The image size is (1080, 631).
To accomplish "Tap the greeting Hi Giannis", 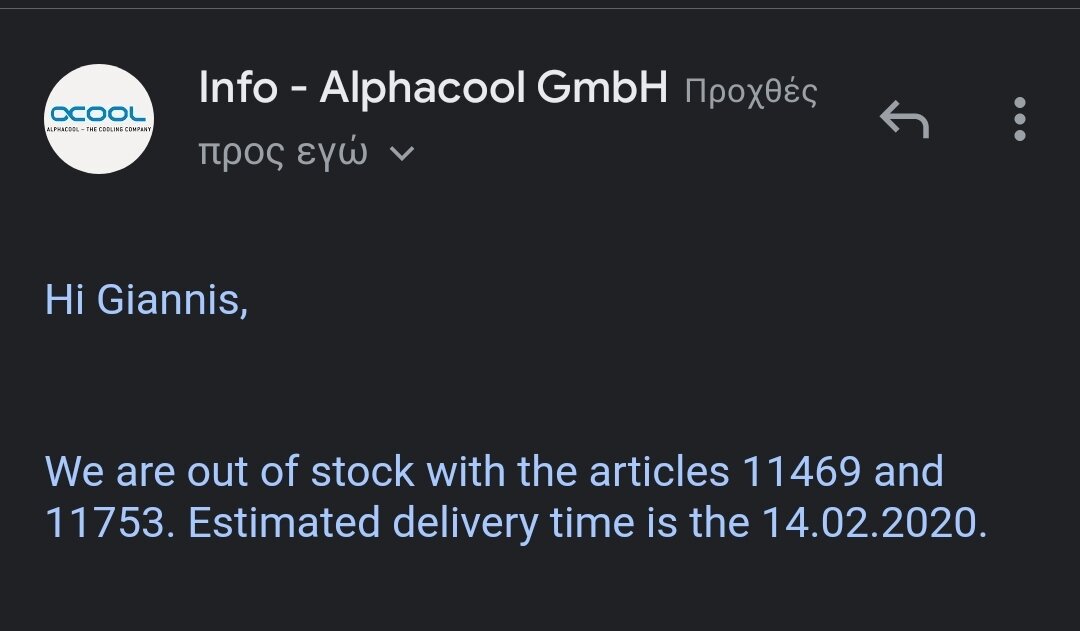I will click(x=146, y=300).
